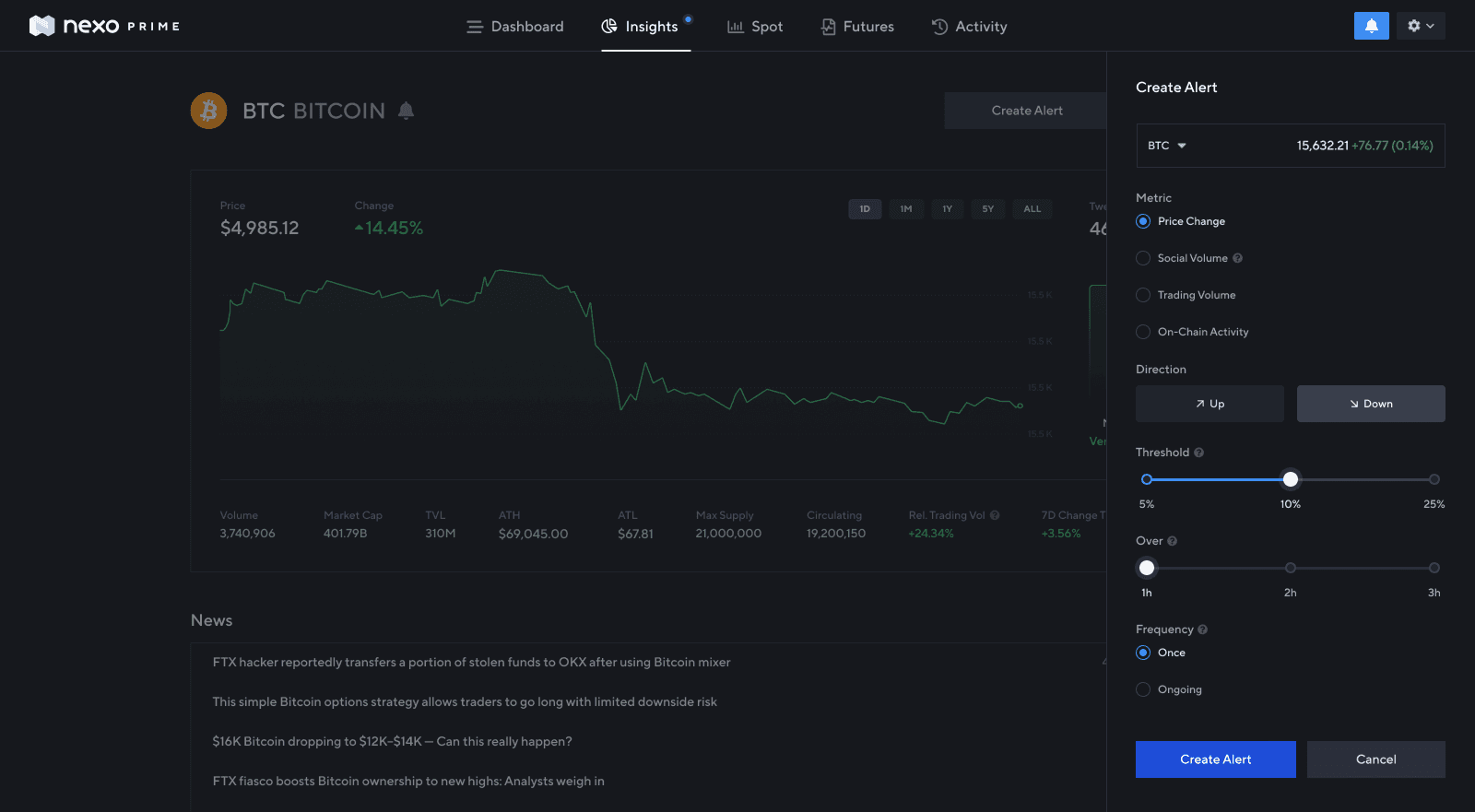Screen dimensions: 1475x812
Task: Click the Threshold help icon
Action: point(1198,453)
